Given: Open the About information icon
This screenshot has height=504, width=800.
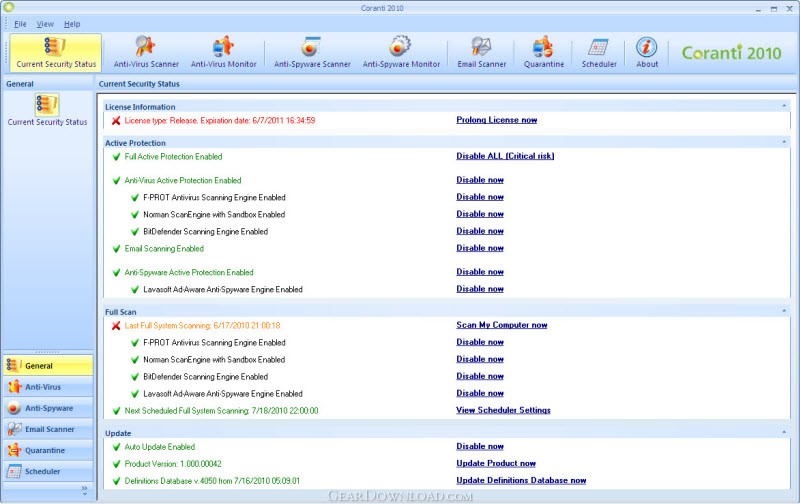Looking at the screenshot, I should 647,53.
